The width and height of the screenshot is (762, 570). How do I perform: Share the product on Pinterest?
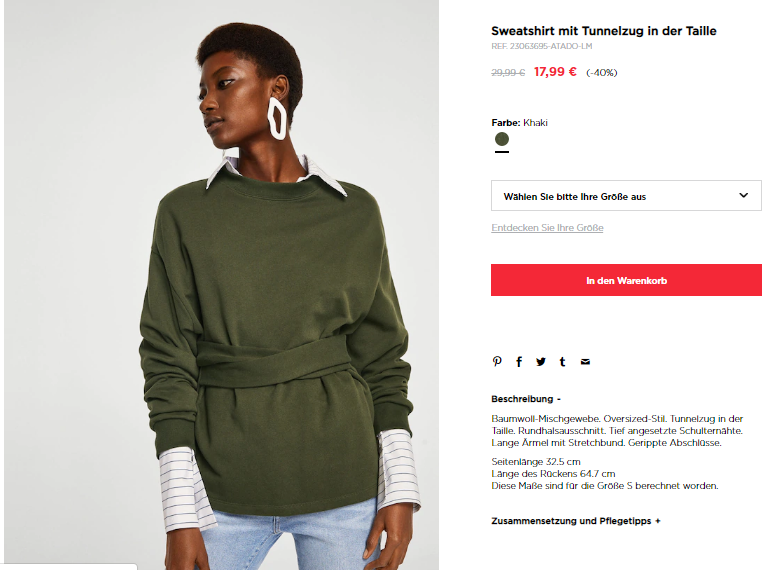coord(497,362)
